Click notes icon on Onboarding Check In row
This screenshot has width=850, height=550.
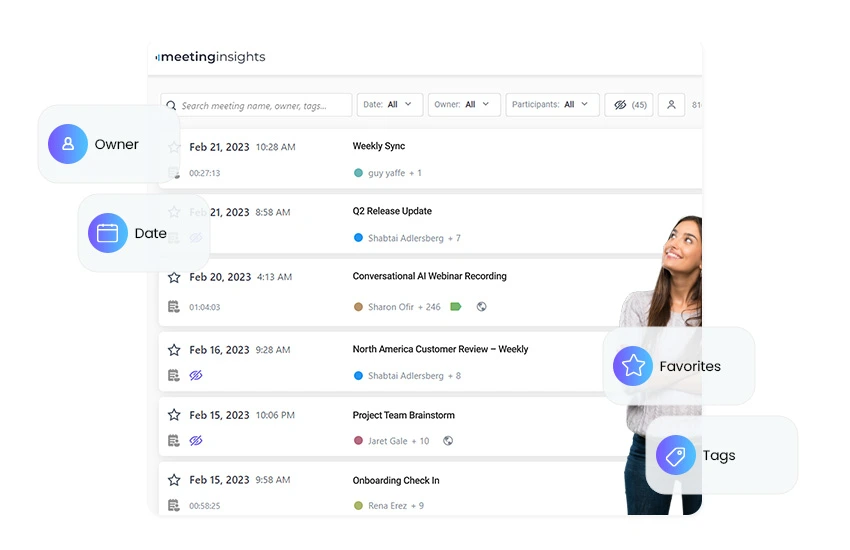pyautogui.click(x=174, y=506)
